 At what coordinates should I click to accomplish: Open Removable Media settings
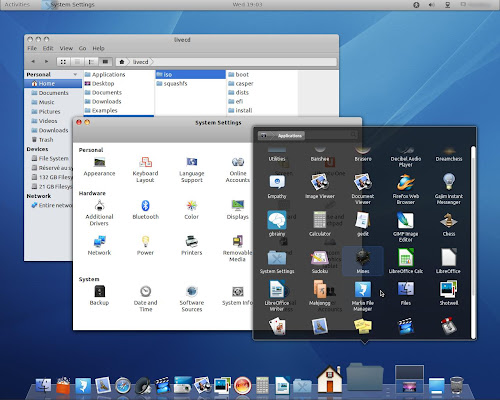[237, 249]
